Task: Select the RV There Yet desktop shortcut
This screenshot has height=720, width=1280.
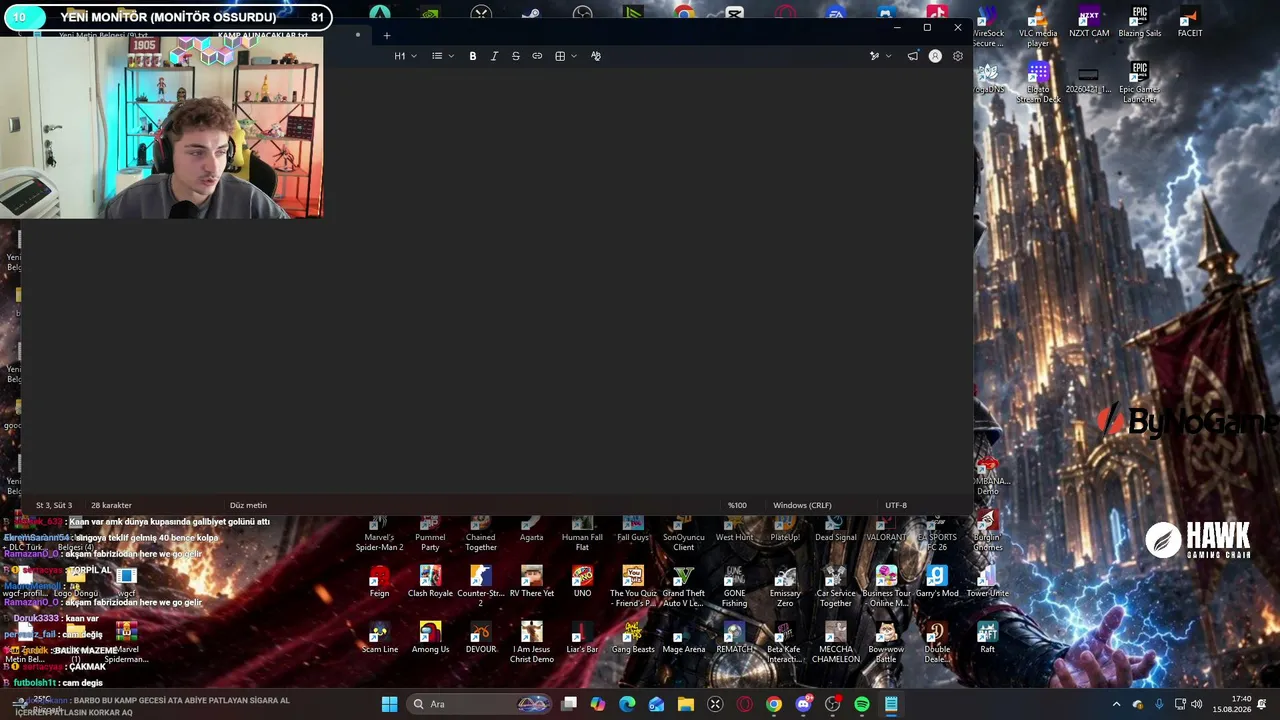Action: point(532,582)
